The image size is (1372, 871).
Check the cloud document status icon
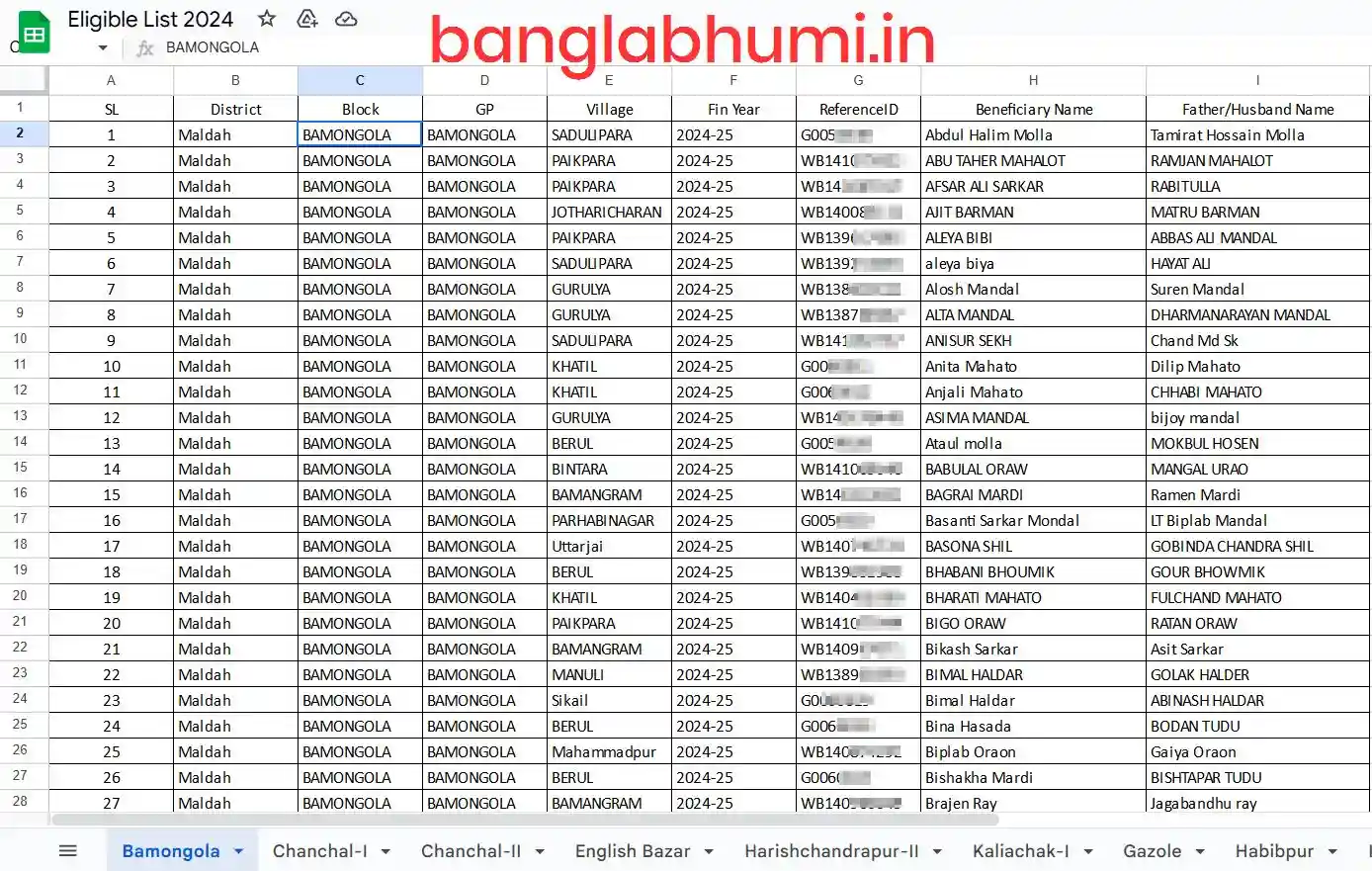346,19
